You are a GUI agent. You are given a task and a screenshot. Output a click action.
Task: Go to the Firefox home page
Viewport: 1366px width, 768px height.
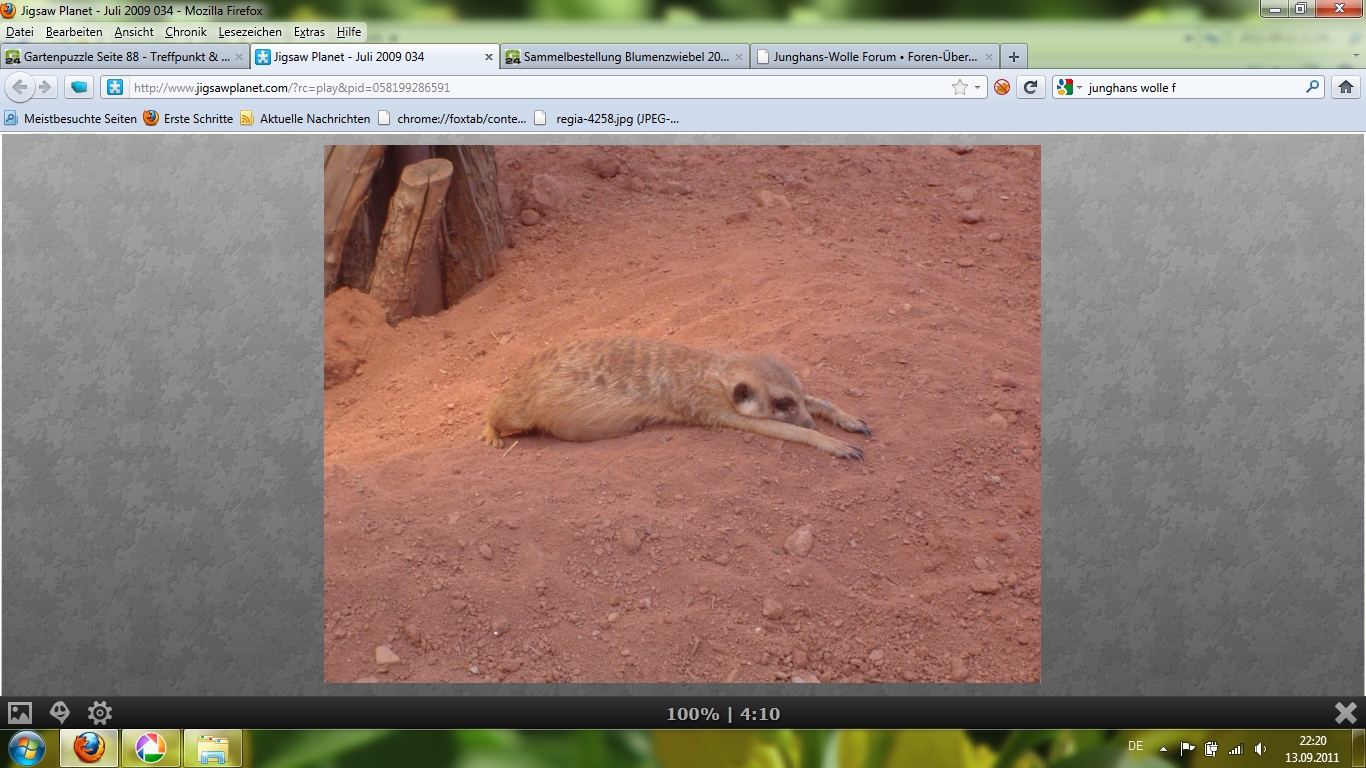tap(1346, 88)
